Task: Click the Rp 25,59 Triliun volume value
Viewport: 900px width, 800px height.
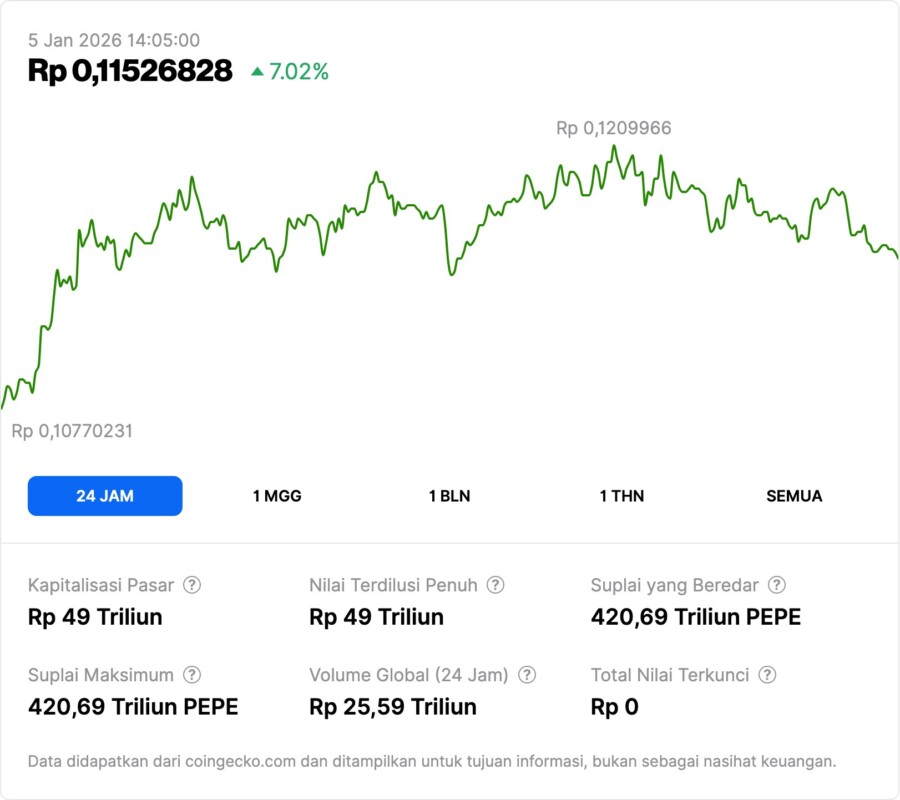Action: click(x=393, y=707)
